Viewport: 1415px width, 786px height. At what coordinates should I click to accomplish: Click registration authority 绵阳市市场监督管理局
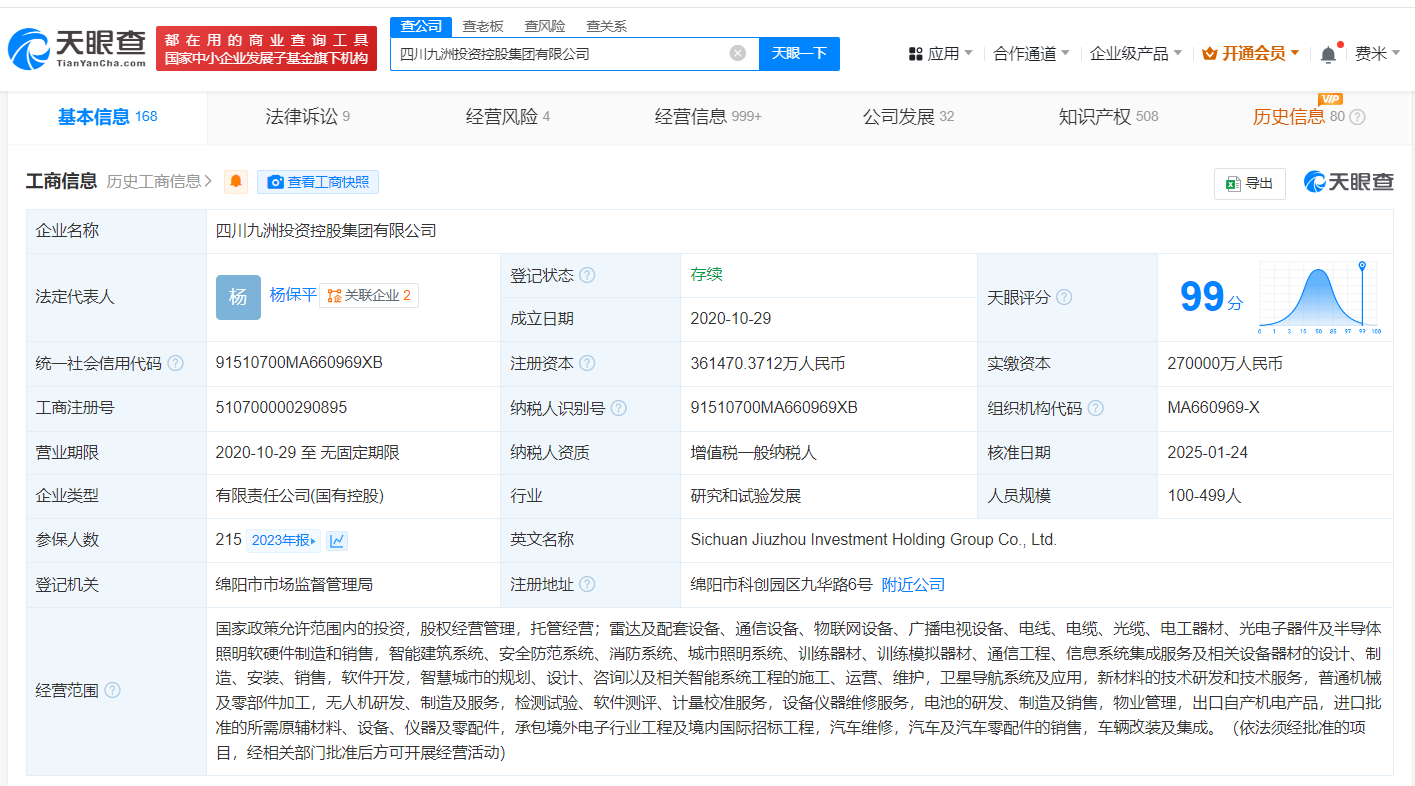(294, 584)
